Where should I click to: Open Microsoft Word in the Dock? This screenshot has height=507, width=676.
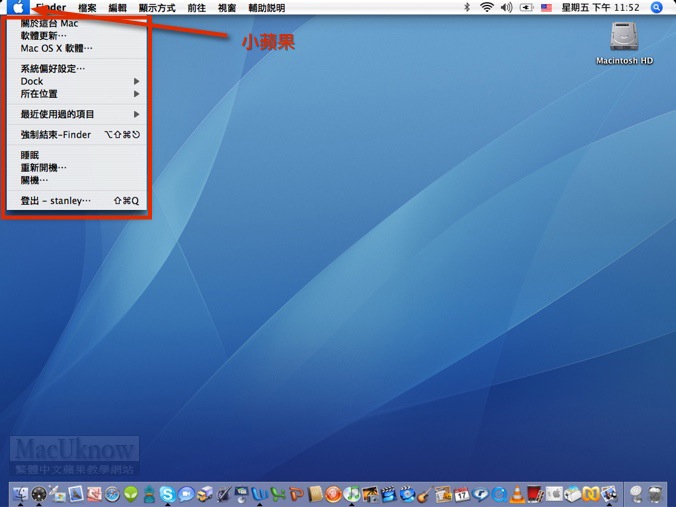pyautogui.click(x=260, y=494)
